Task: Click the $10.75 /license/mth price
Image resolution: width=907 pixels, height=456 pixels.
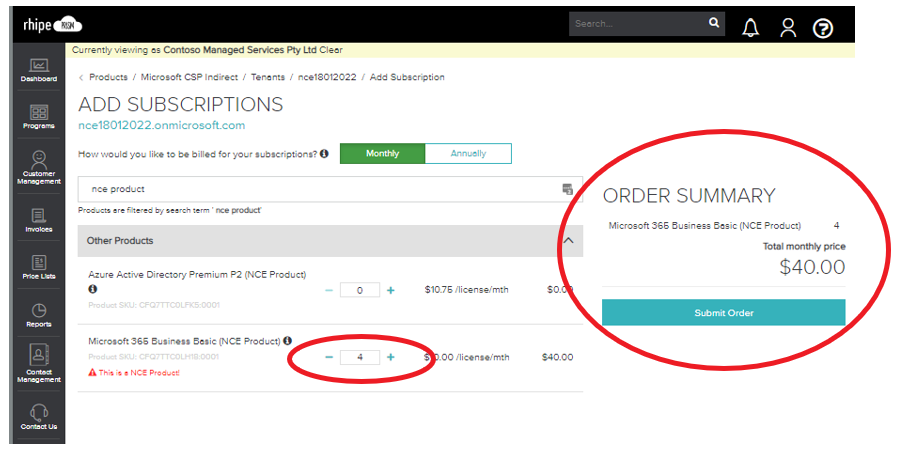Action: (x=466, y=289)
